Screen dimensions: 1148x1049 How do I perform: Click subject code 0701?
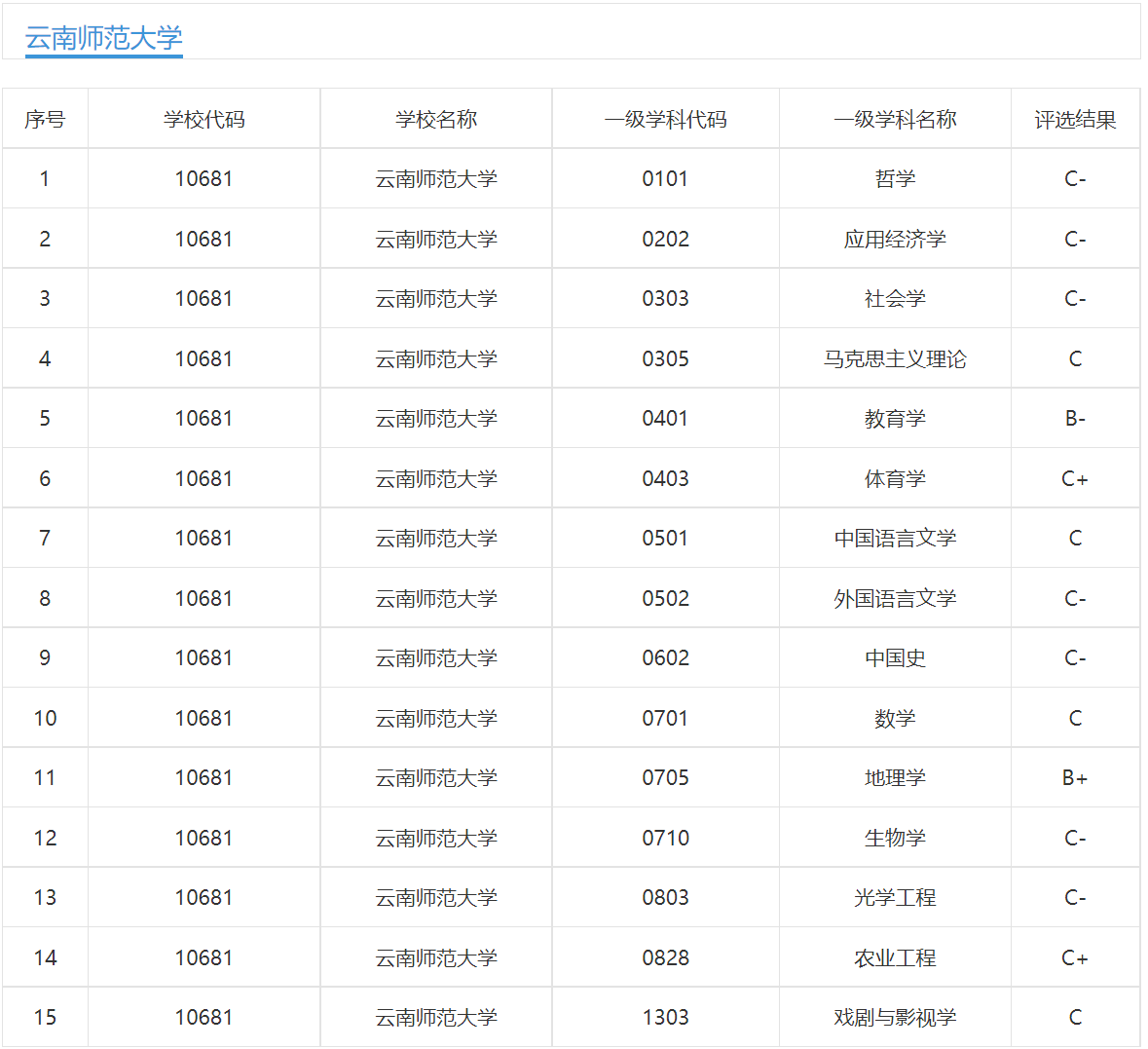[x=665, y=718]
